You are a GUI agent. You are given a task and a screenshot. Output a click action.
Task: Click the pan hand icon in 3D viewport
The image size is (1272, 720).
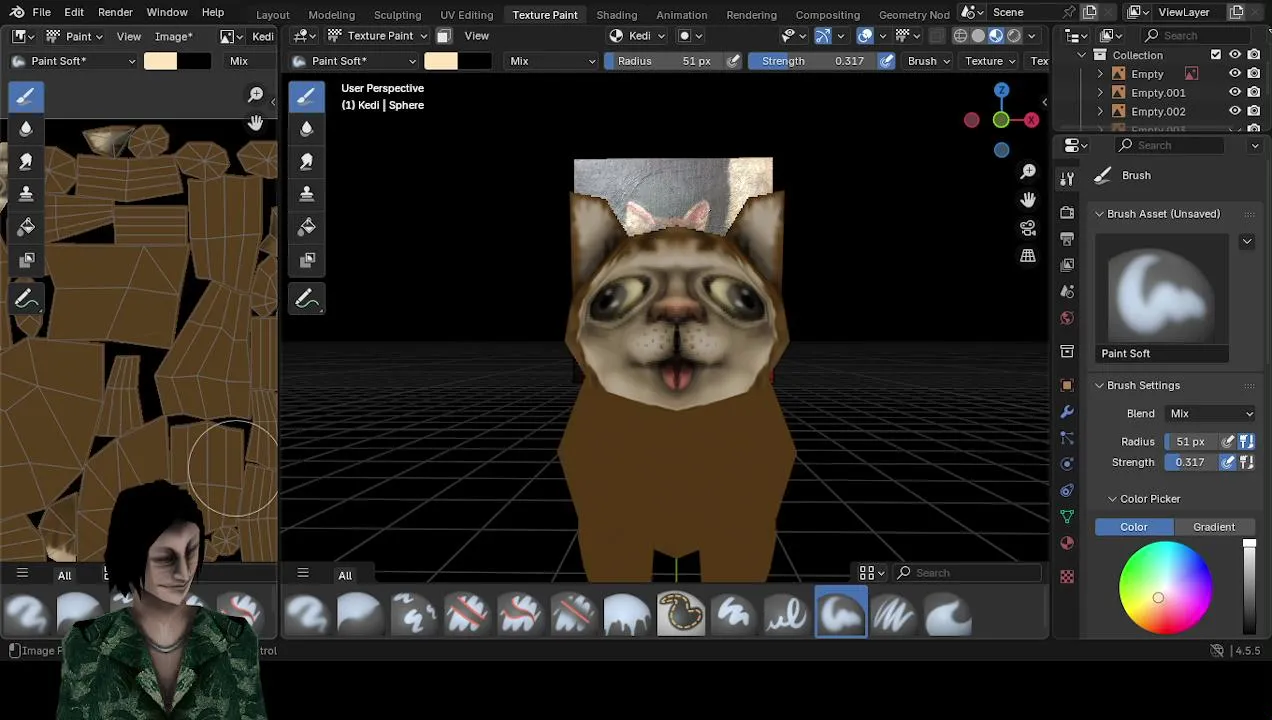(1028, 200)
